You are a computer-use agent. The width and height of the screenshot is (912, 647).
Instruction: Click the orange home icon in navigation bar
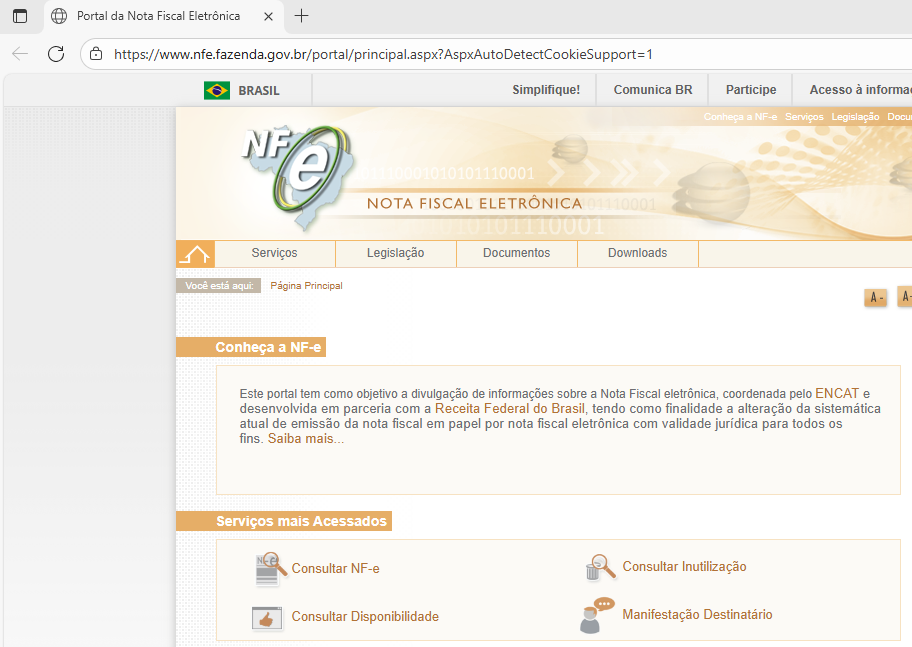pyautogui.click(x=195, y=254)
